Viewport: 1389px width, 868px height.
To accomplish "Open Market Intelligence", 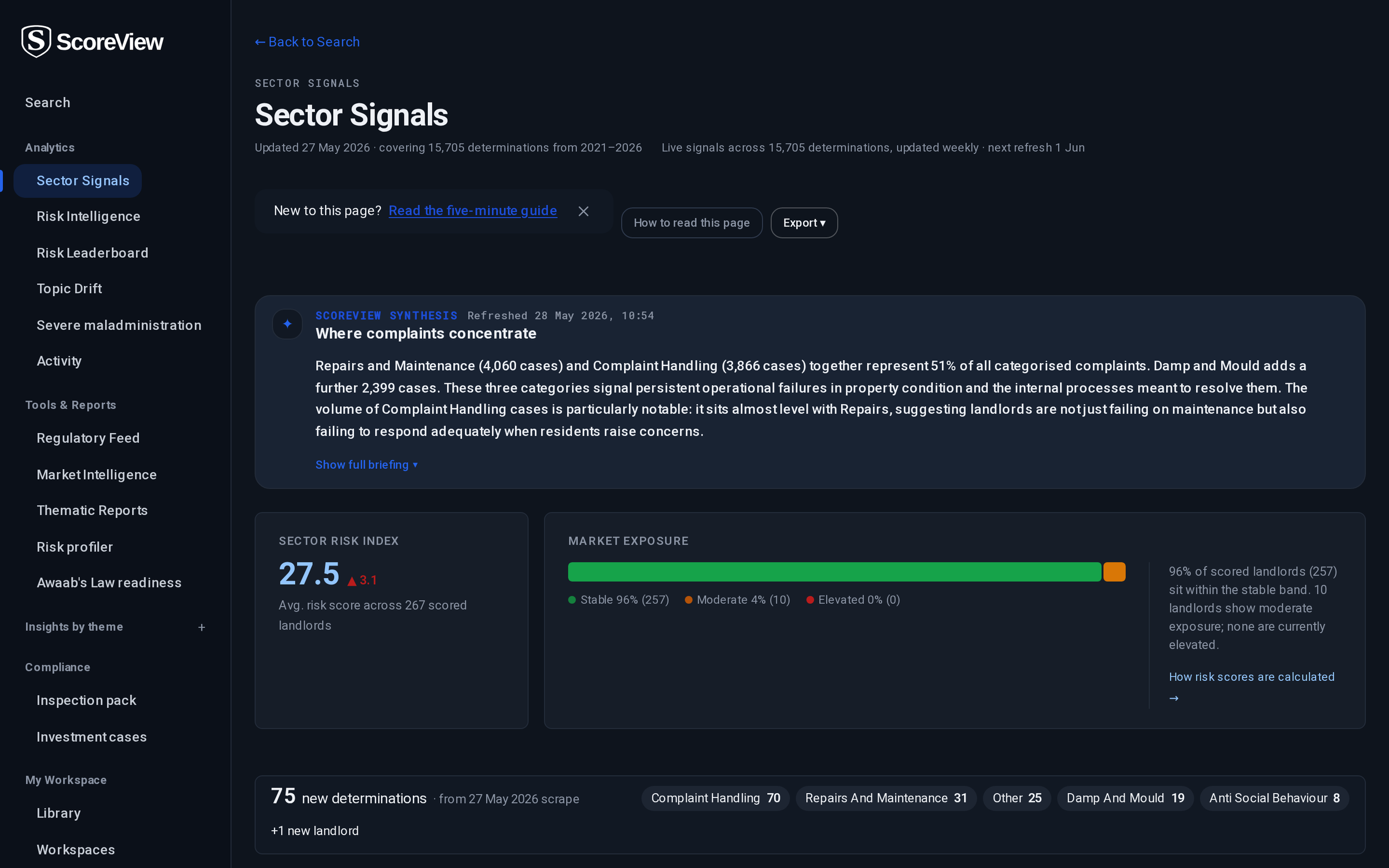I will (x=97, y=475).
